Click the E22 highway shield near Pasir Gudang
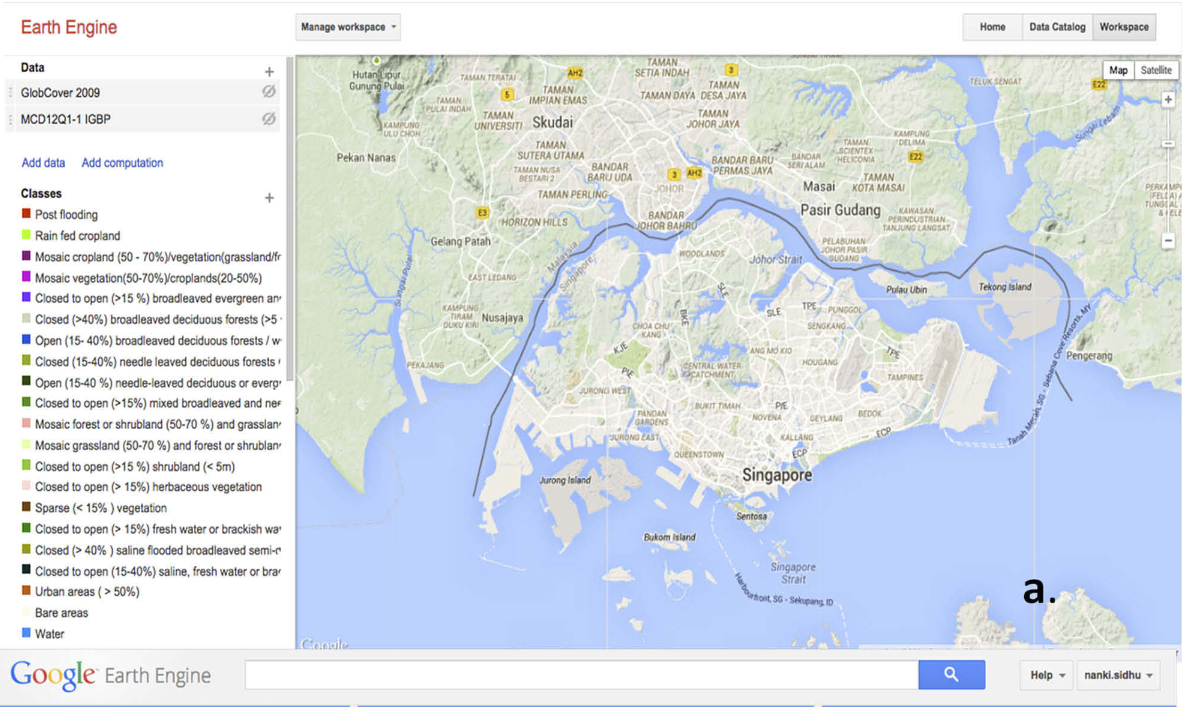This screenshot has height=707, width=1184. [916, 157]
